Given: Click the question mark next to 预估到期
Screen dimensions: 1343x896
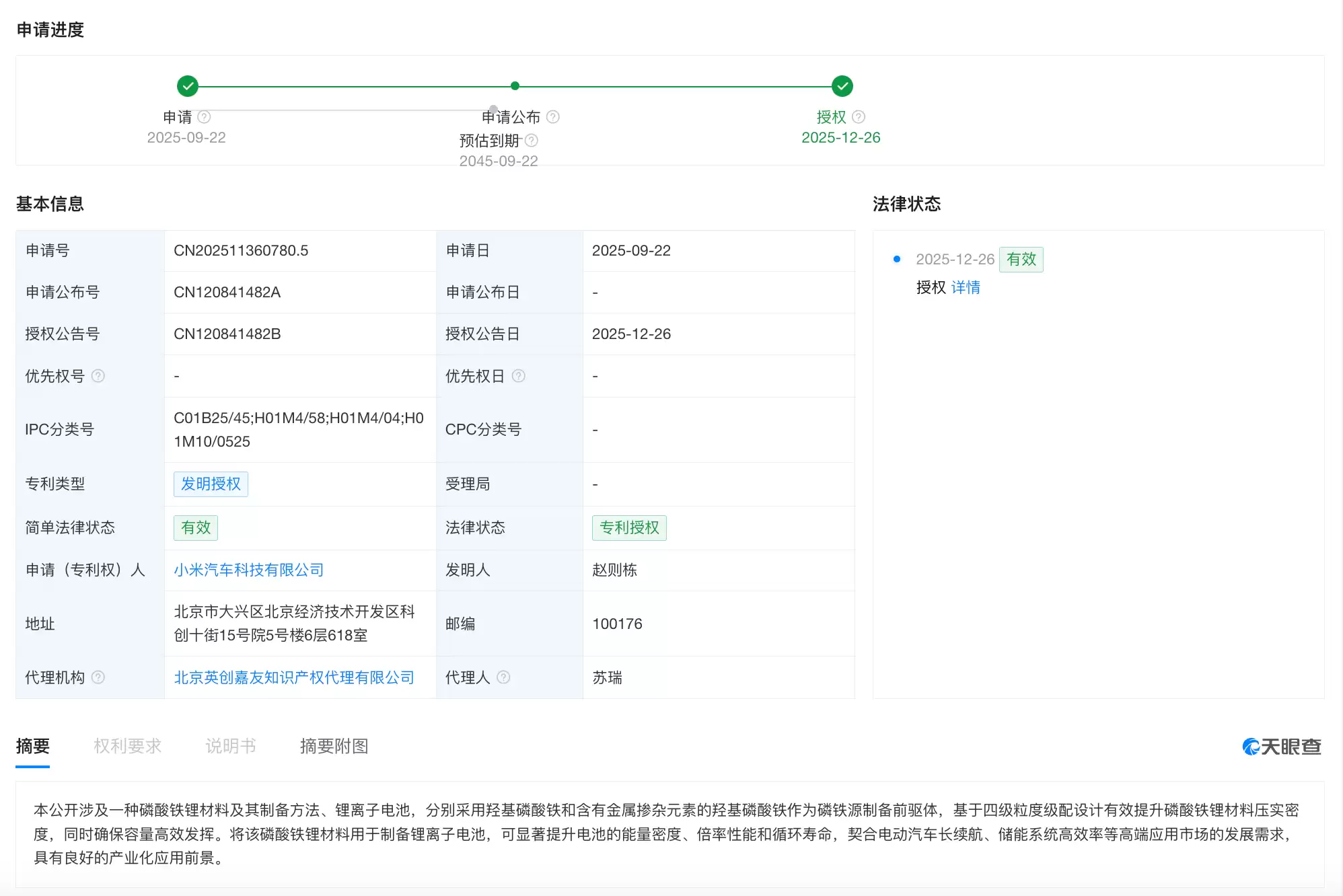Looking at the screenshot, I should pyautogui.click(x=531, y=141).
